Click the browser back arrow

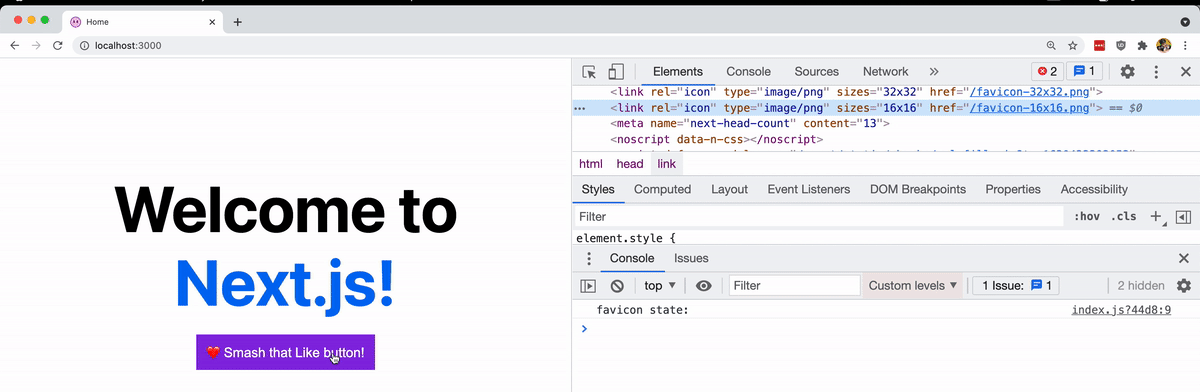[x=15, y=45]
